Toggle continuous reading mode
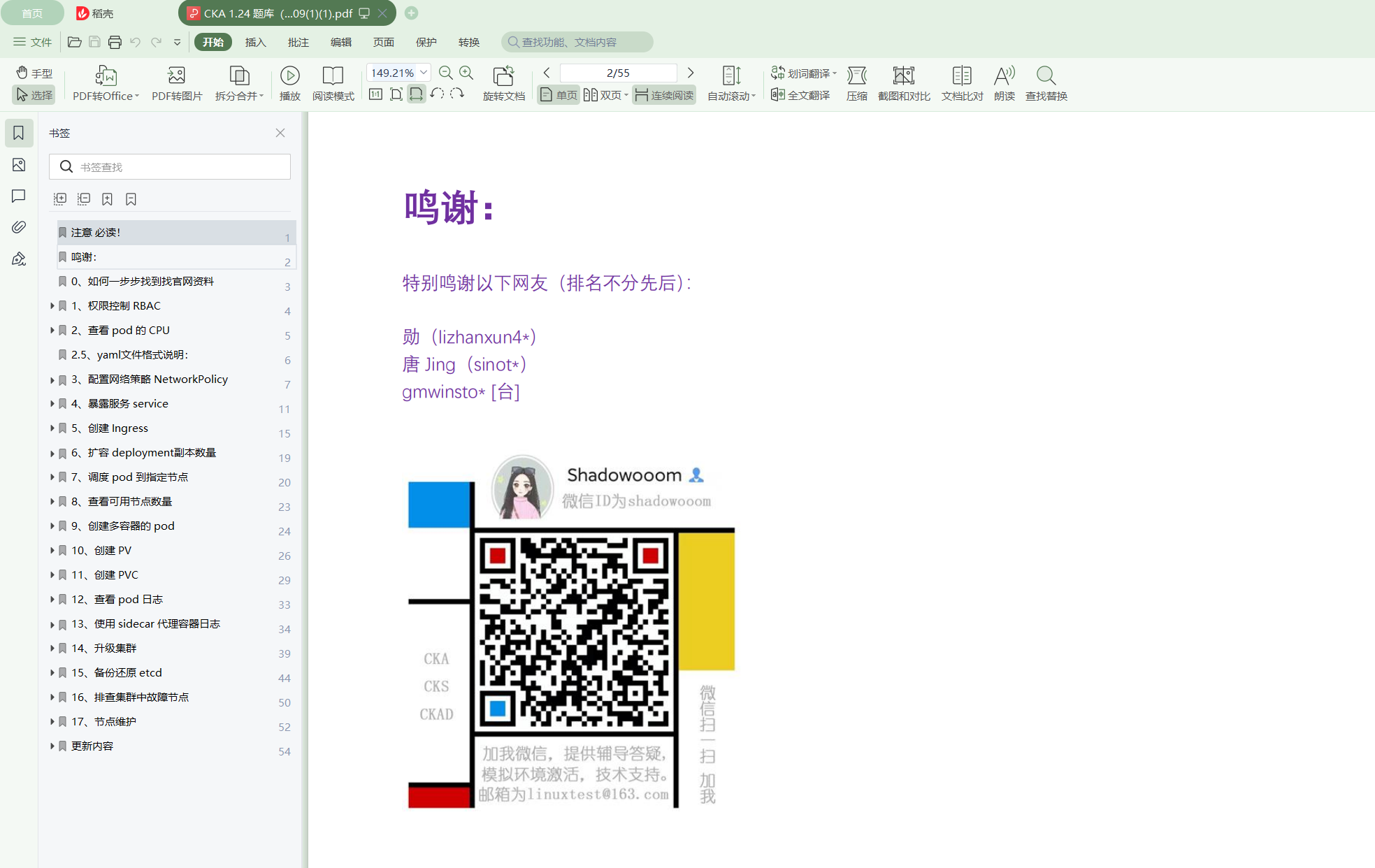Screen dimensions: 1375x868 coord(664,95)
